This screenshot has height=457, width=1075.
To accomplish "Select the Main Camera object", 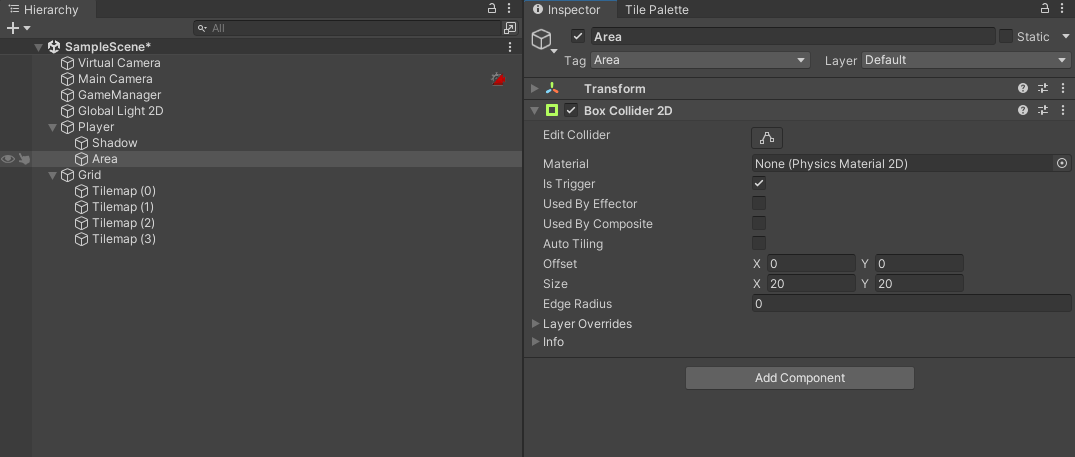I will coord(115,79).
